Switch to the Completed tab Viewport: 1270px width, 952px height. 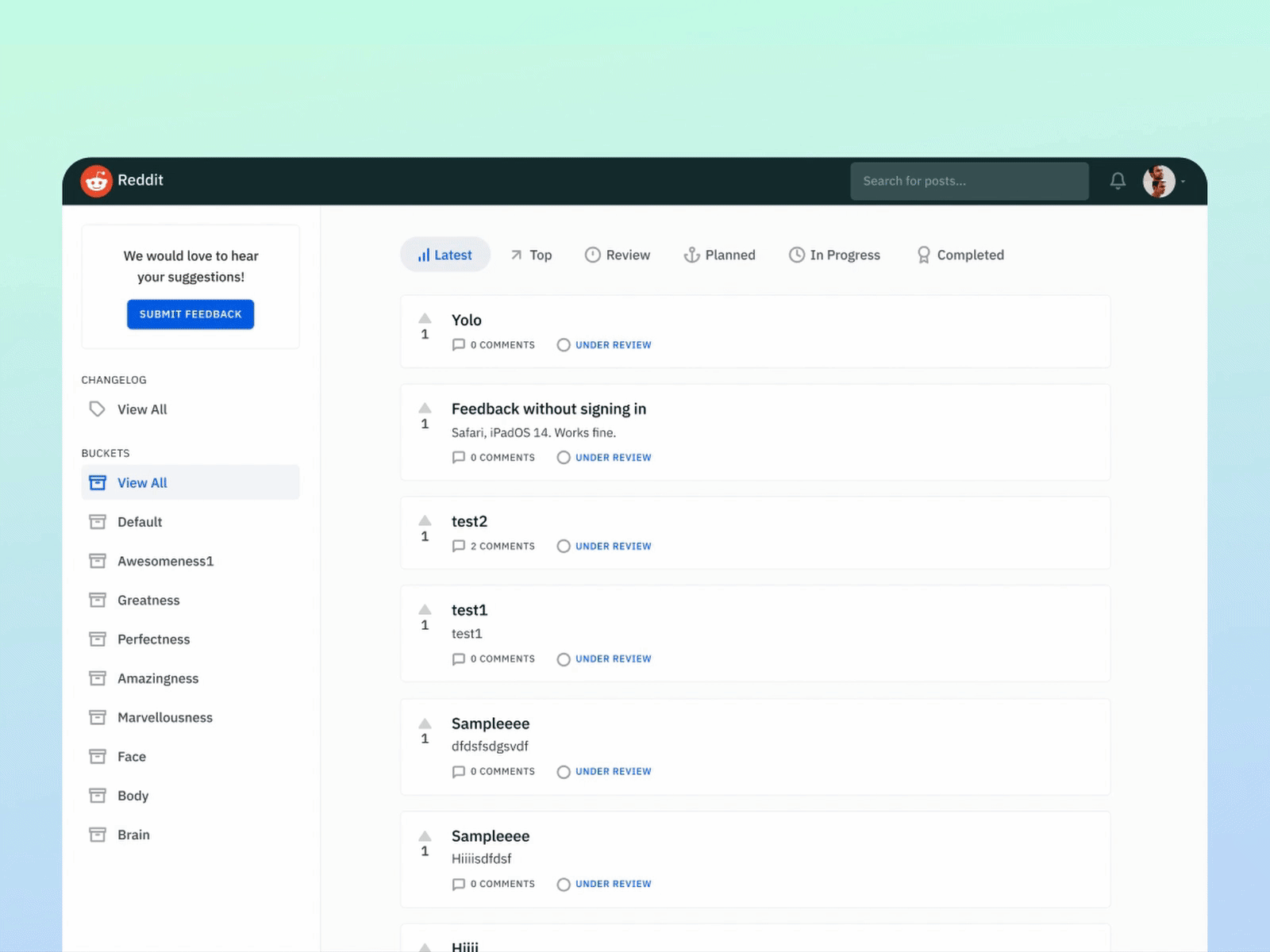pos(960,255)
